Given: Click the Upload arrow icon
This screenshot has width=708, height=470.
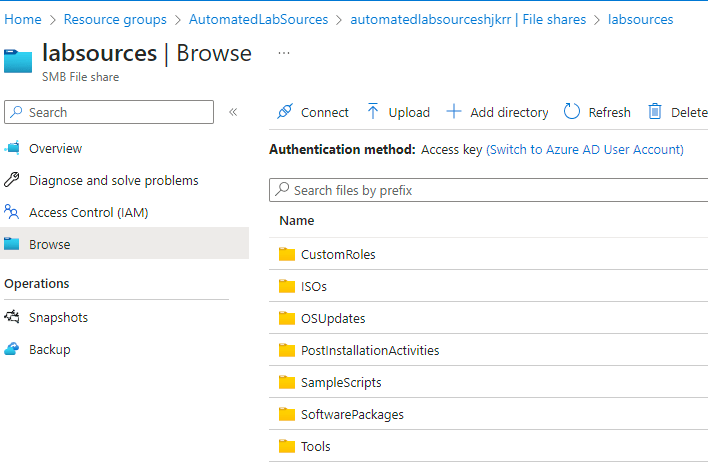Looking at the screenshot, I should pos(373,112).
